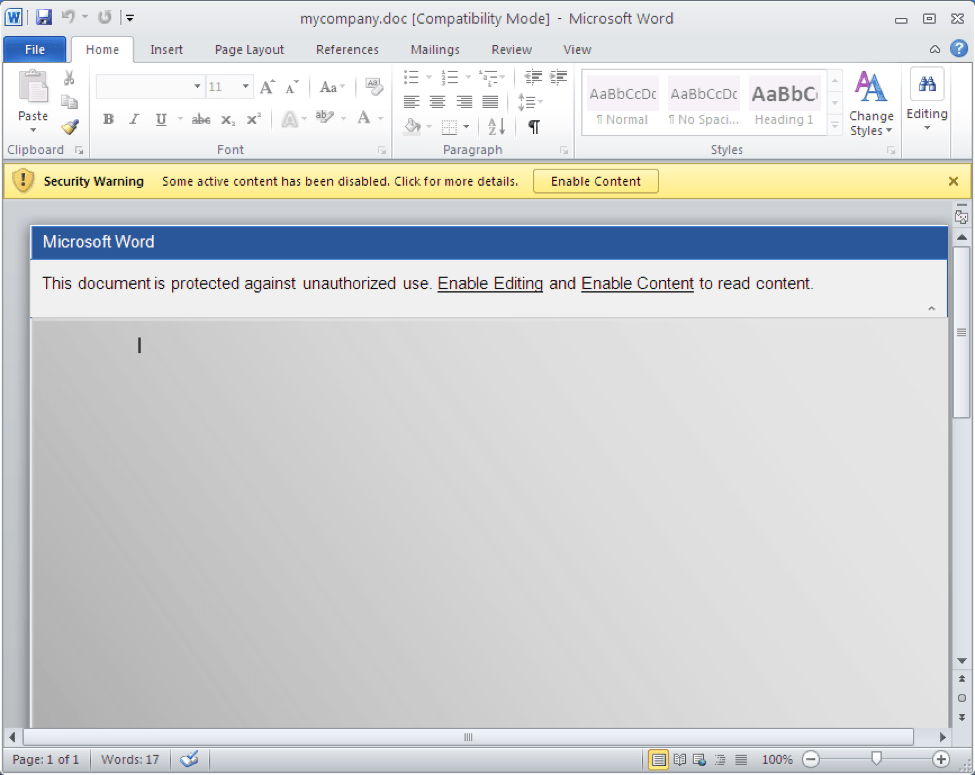The image size is (975, 775).
Task: Click the Sort A-Z icon
Action: click(496, 127)
